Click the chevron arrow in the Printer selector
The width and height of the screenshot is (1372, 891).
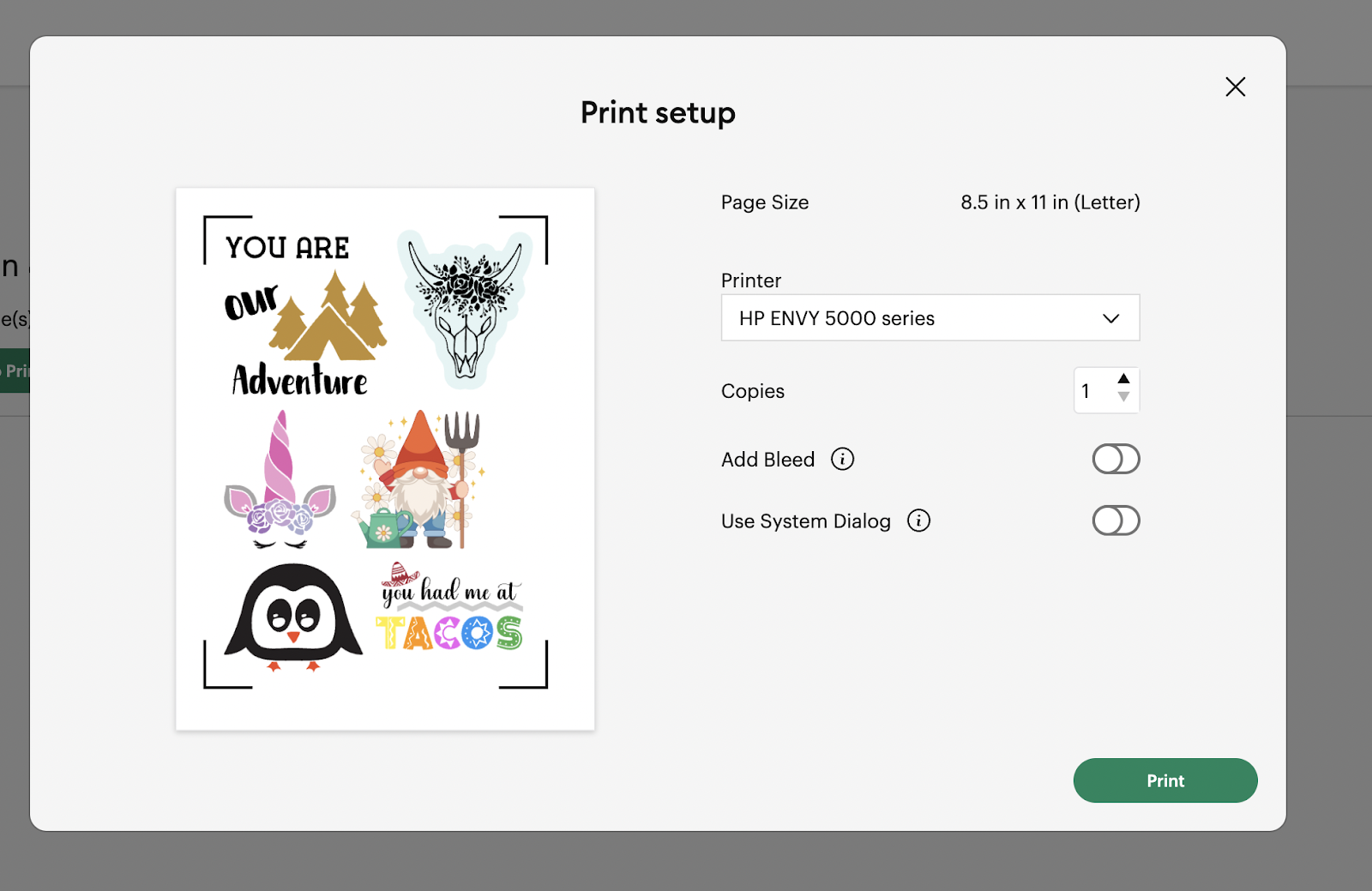coord(1110,318)
